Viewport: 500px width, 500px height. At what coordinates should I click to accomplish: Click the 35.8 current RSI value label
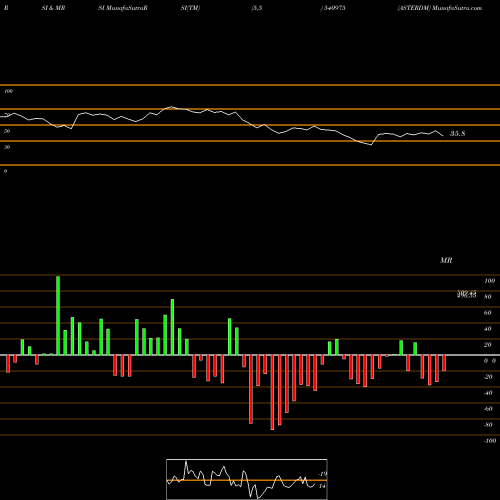[x=458, y=134]
